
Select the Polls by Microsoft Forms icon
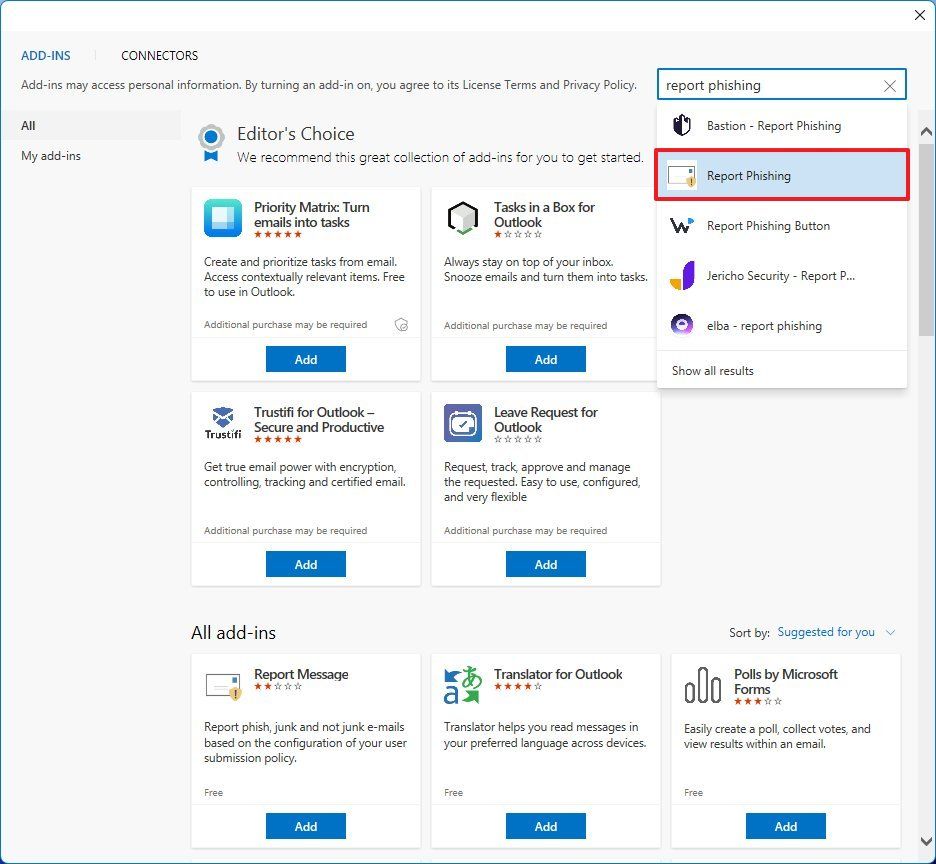[x=702, y=684]
